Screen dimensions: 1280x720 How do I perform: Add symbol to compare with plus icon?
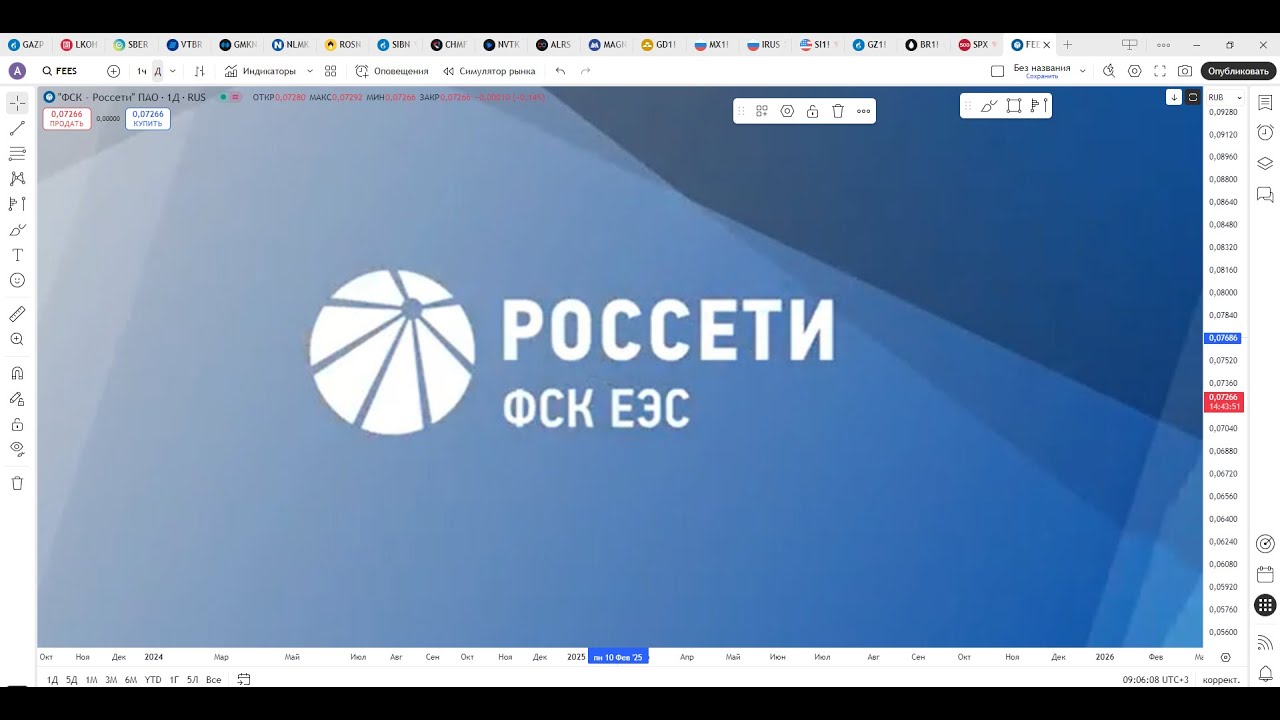(113, 71)
